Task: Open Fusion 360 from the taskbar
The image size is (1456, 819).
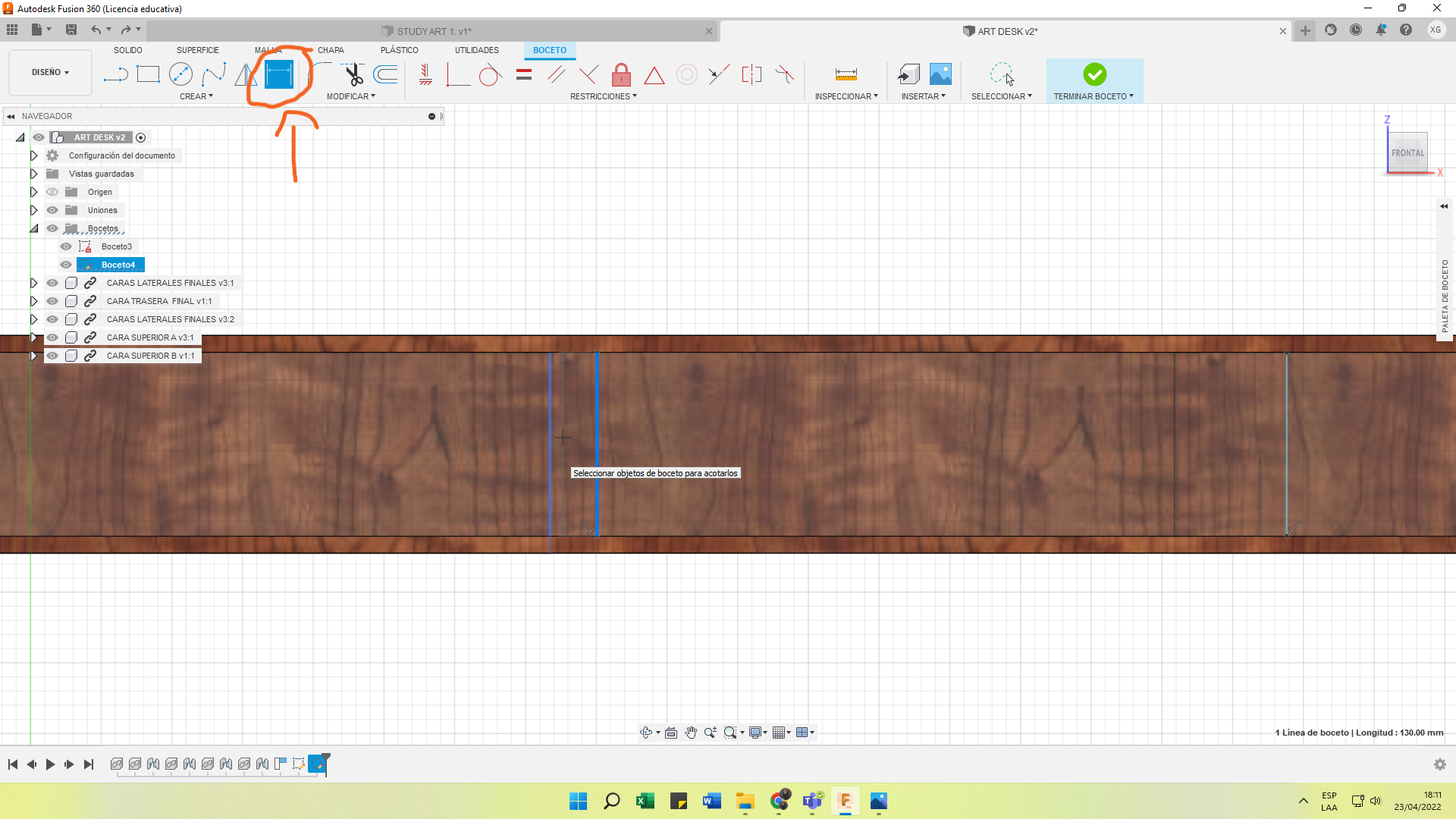Action: [x=846, y=802]
